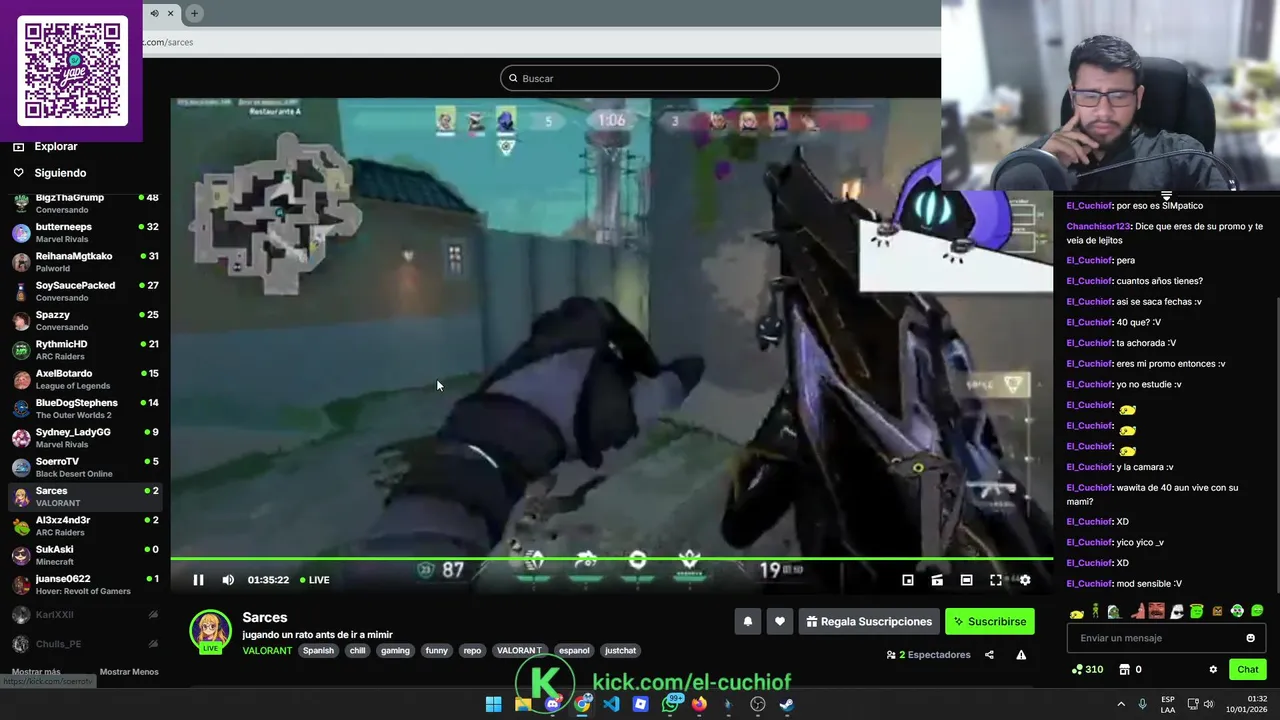1280x720 pixels.
Task: Open OBS Studio from the taskbar
Action: pyautogui.click(x=758, y=704)
